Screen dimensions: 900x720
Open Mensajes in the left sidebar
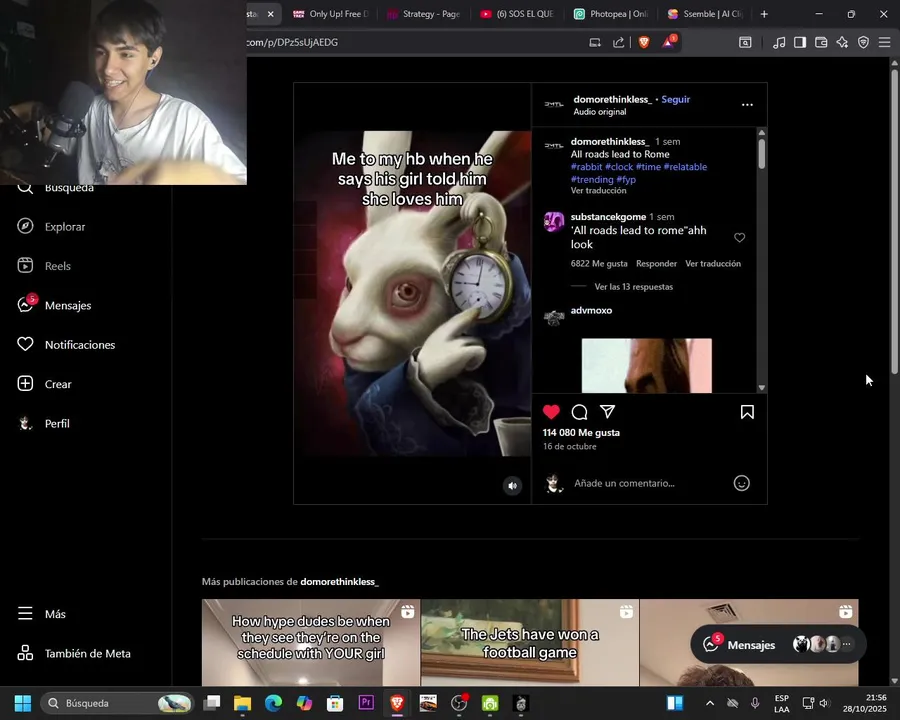point(55,305)
